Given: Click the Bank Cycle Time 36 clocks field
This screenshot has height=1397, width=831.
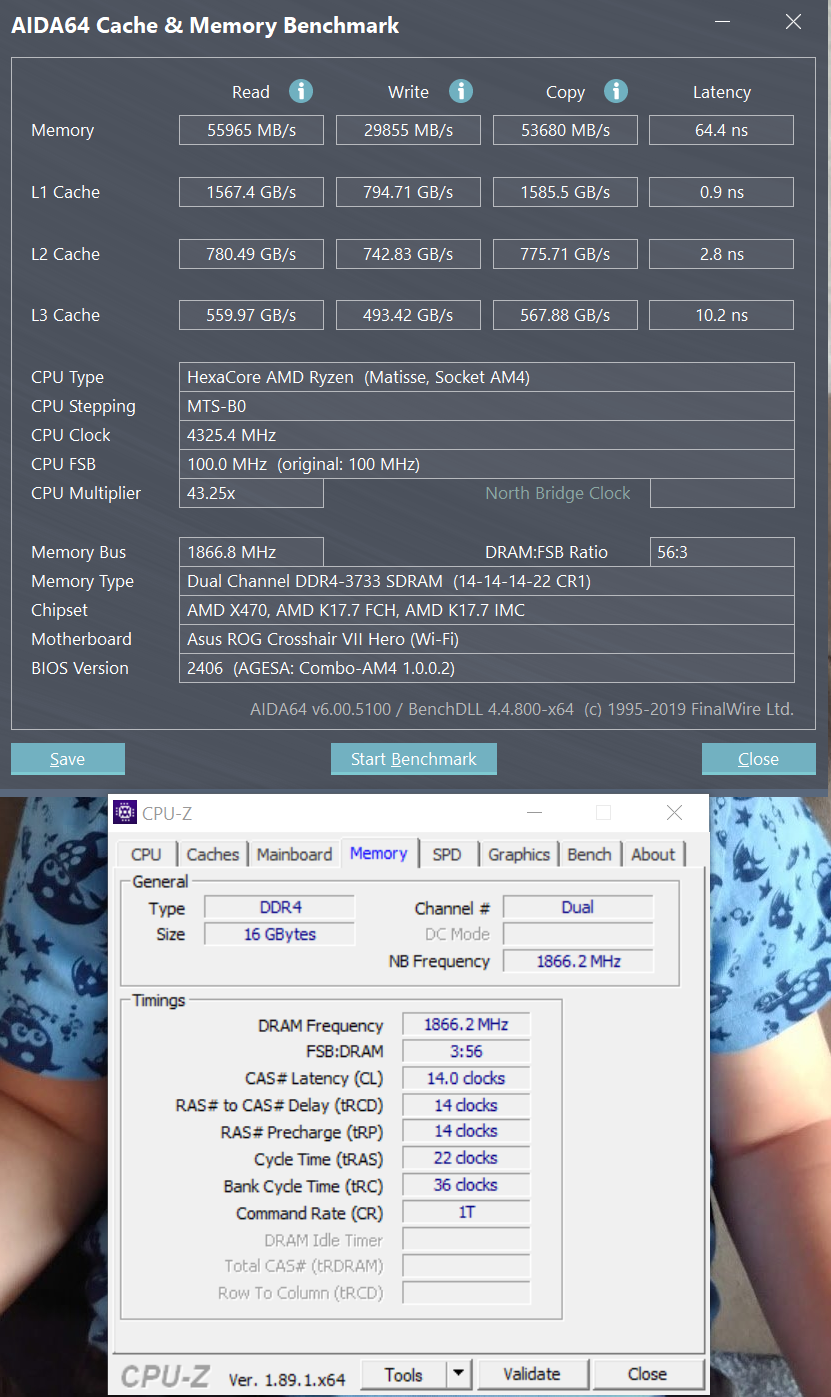Looking at the screenshot, I should [x=466, y=1185].
